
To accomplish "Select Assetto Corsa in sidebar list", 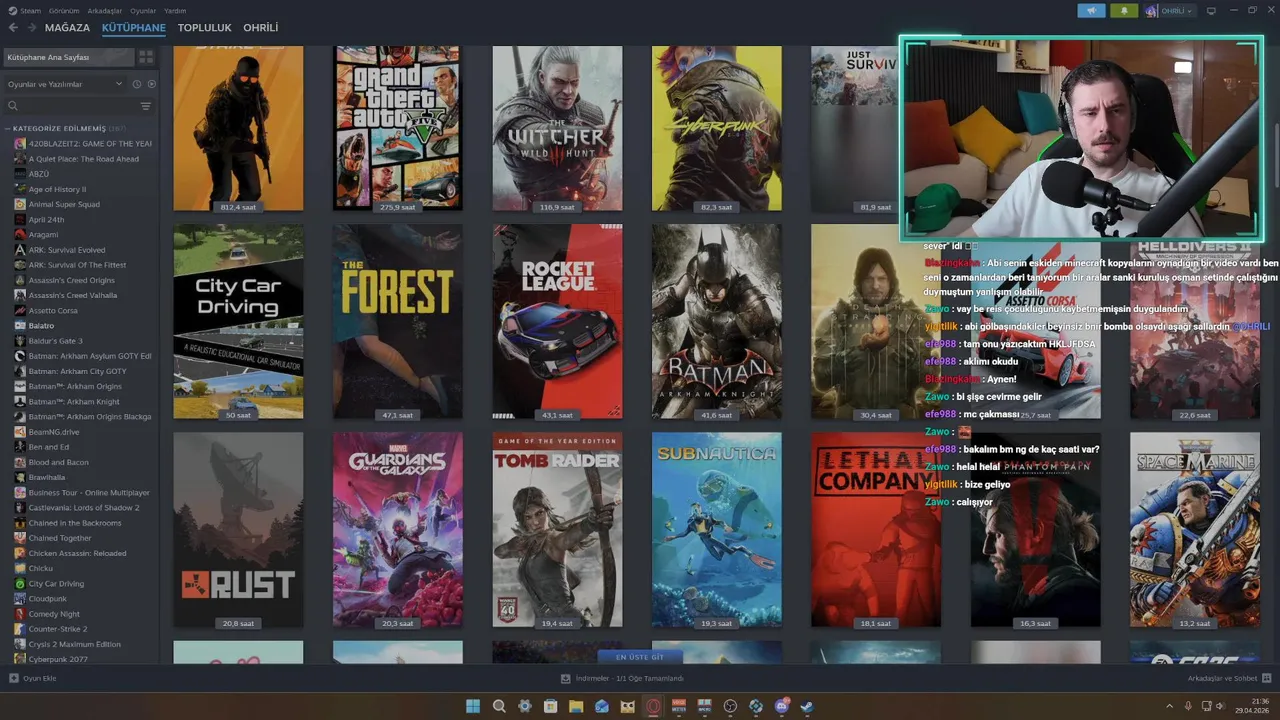I will (x=53, y=310).
